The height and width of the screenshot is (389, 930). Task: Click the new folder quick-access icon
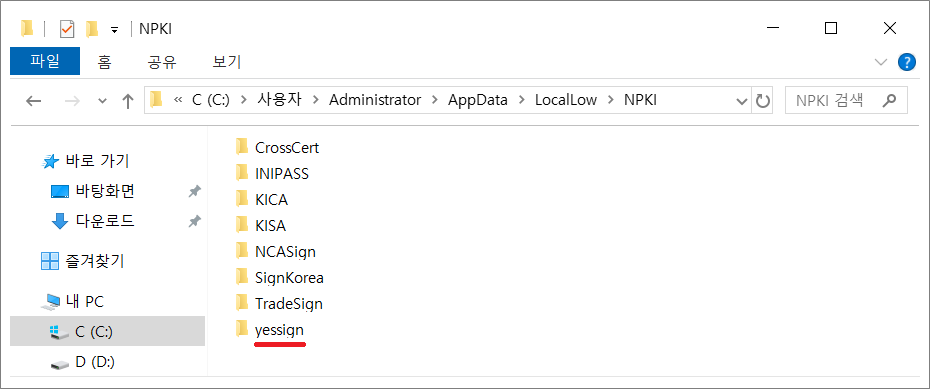point(92,28)
